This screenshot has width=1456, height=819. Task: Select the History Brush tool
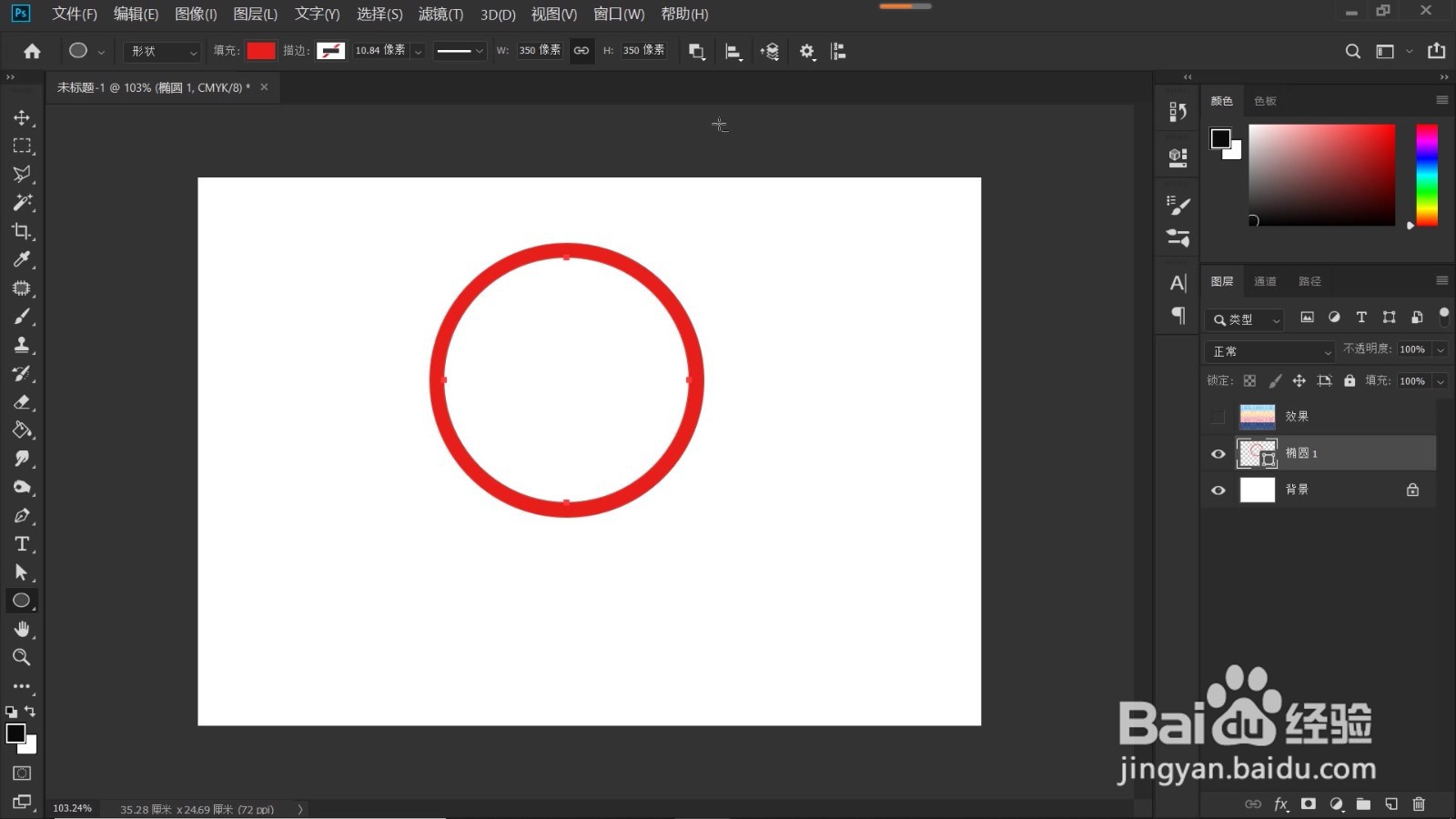pyautogui.click(x=22, y=373)
